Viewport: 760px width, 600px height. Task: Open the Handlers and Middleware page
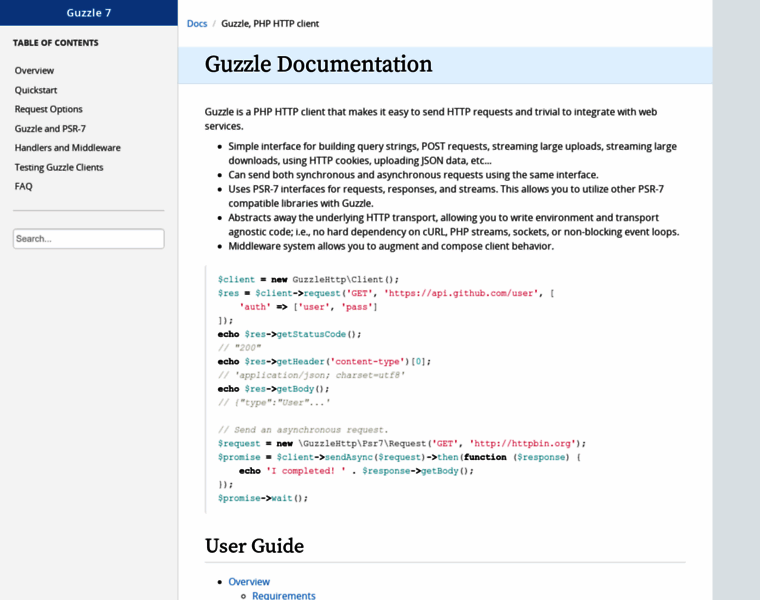click(67, 148)
